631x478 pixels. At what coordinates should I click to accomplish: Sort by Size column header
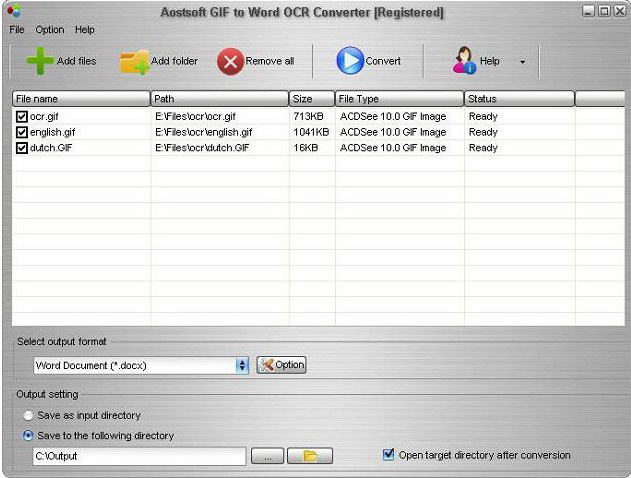coord(312,99)
